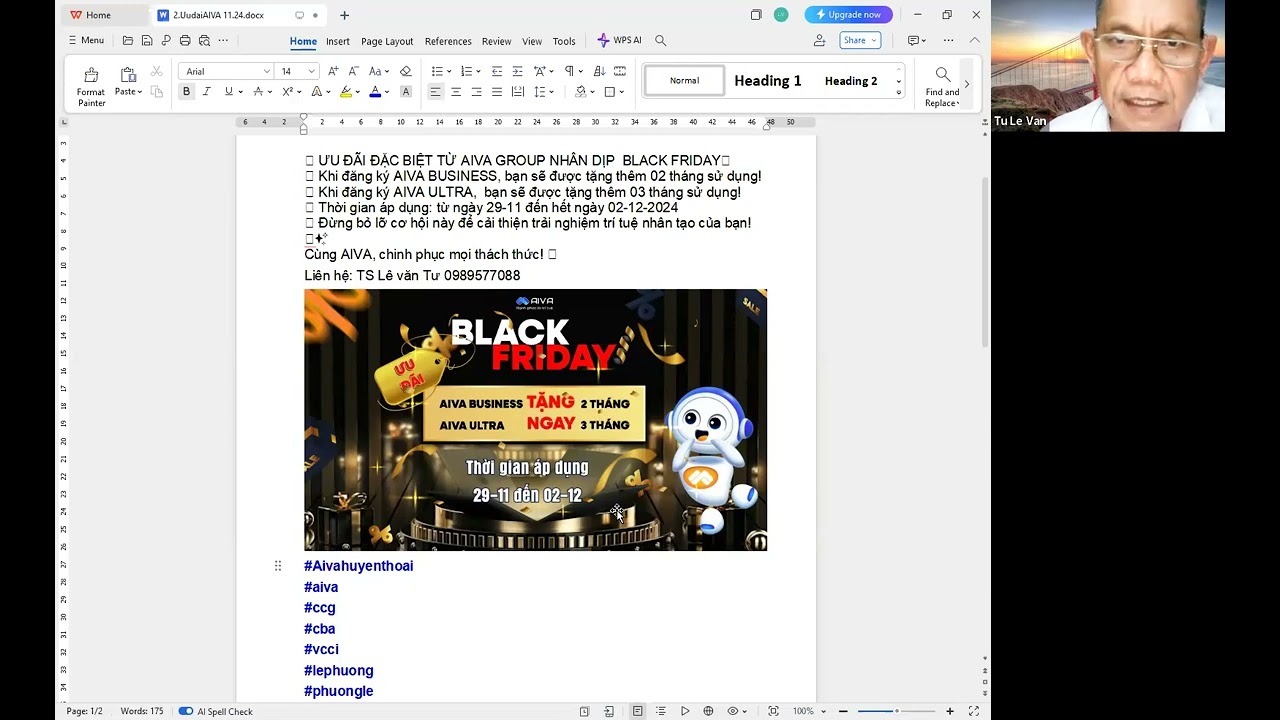Decrease font size with A- icon
Viewport: 1280px width, 720px height.
point(353,71)
